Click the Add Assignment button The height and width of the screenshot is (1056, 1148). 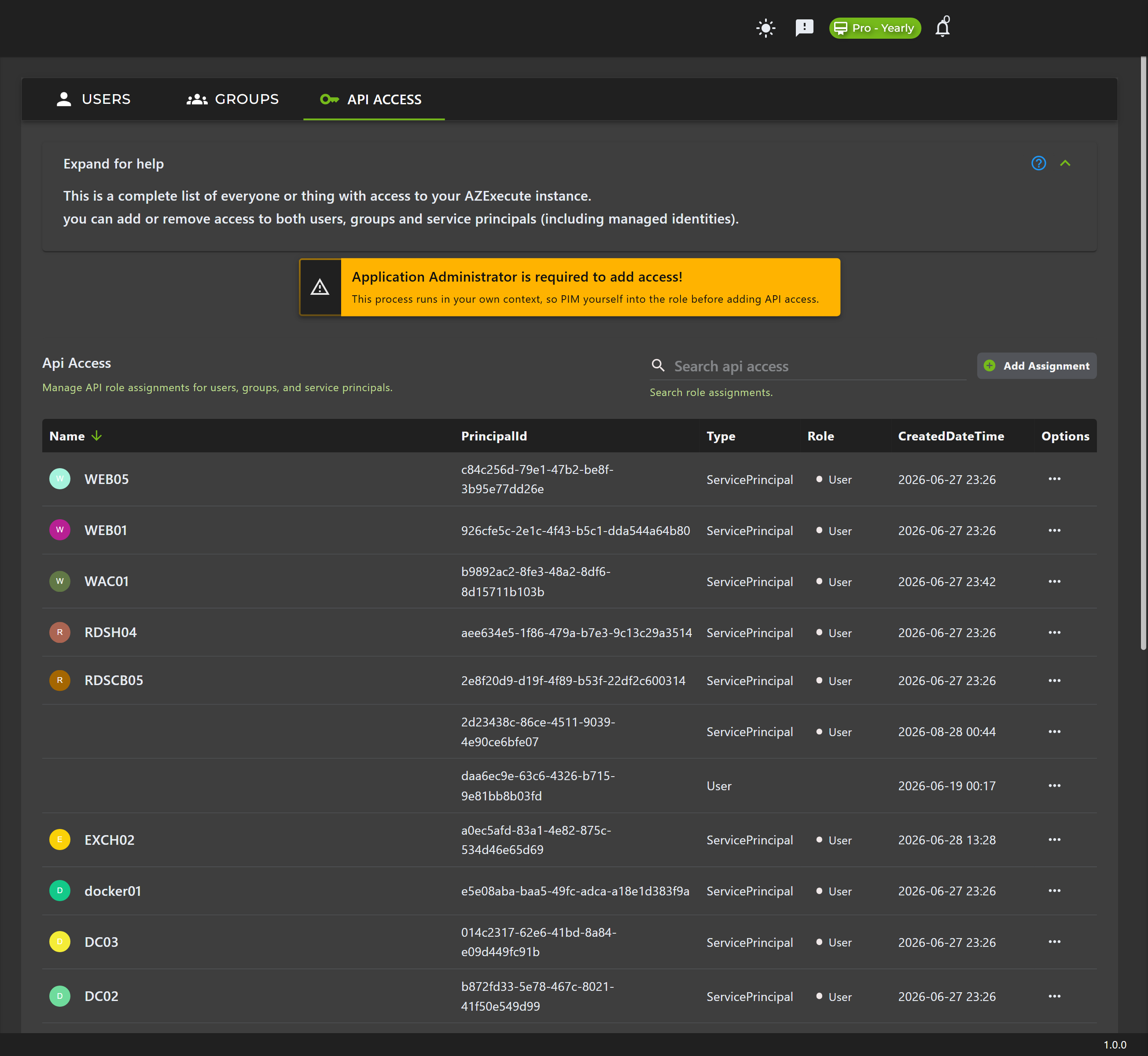click(1037, 366)
